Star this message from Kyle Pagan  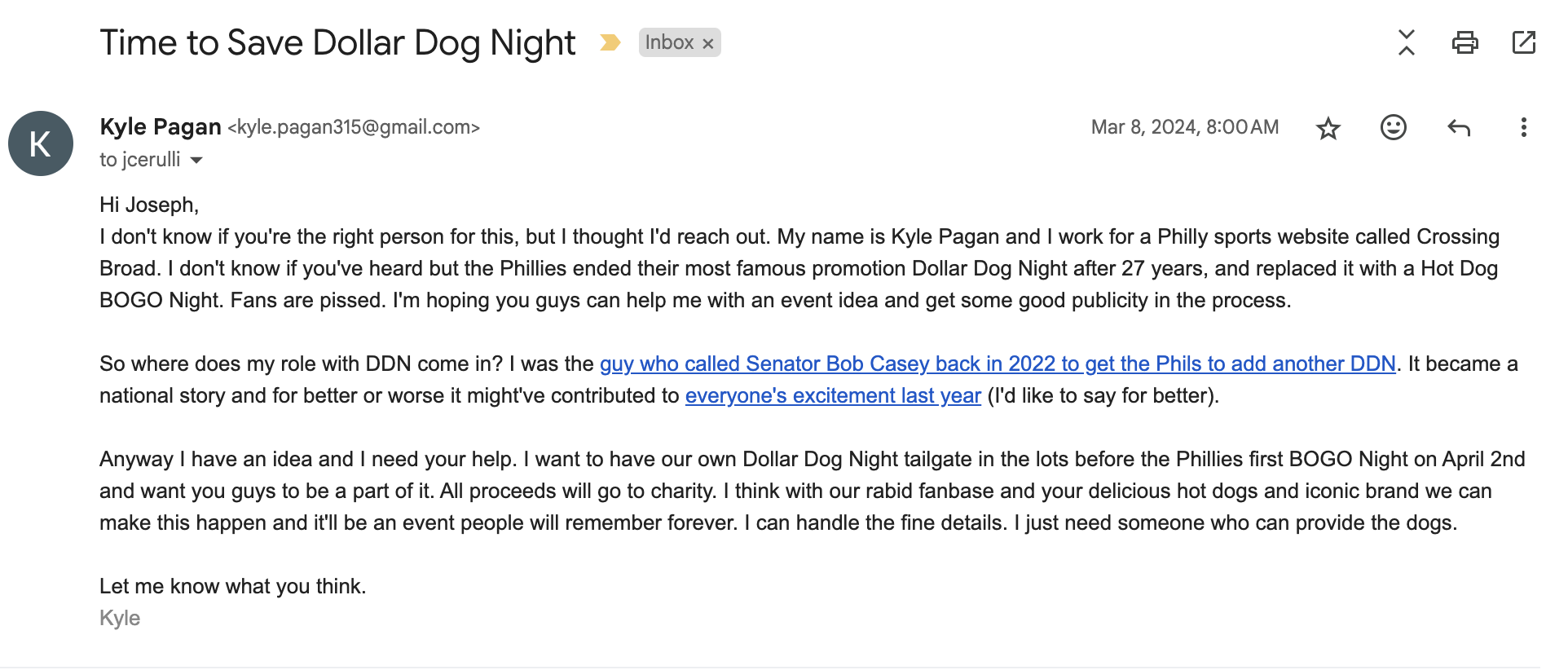(x=1328, y=128)
